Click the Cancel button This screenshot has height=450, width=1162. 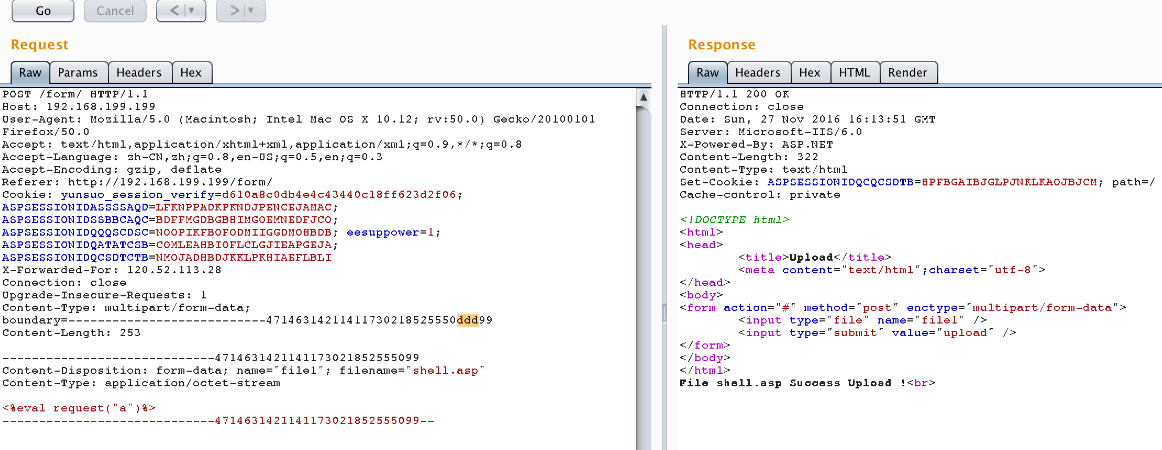pyautogui.click(x=115, y=10)
